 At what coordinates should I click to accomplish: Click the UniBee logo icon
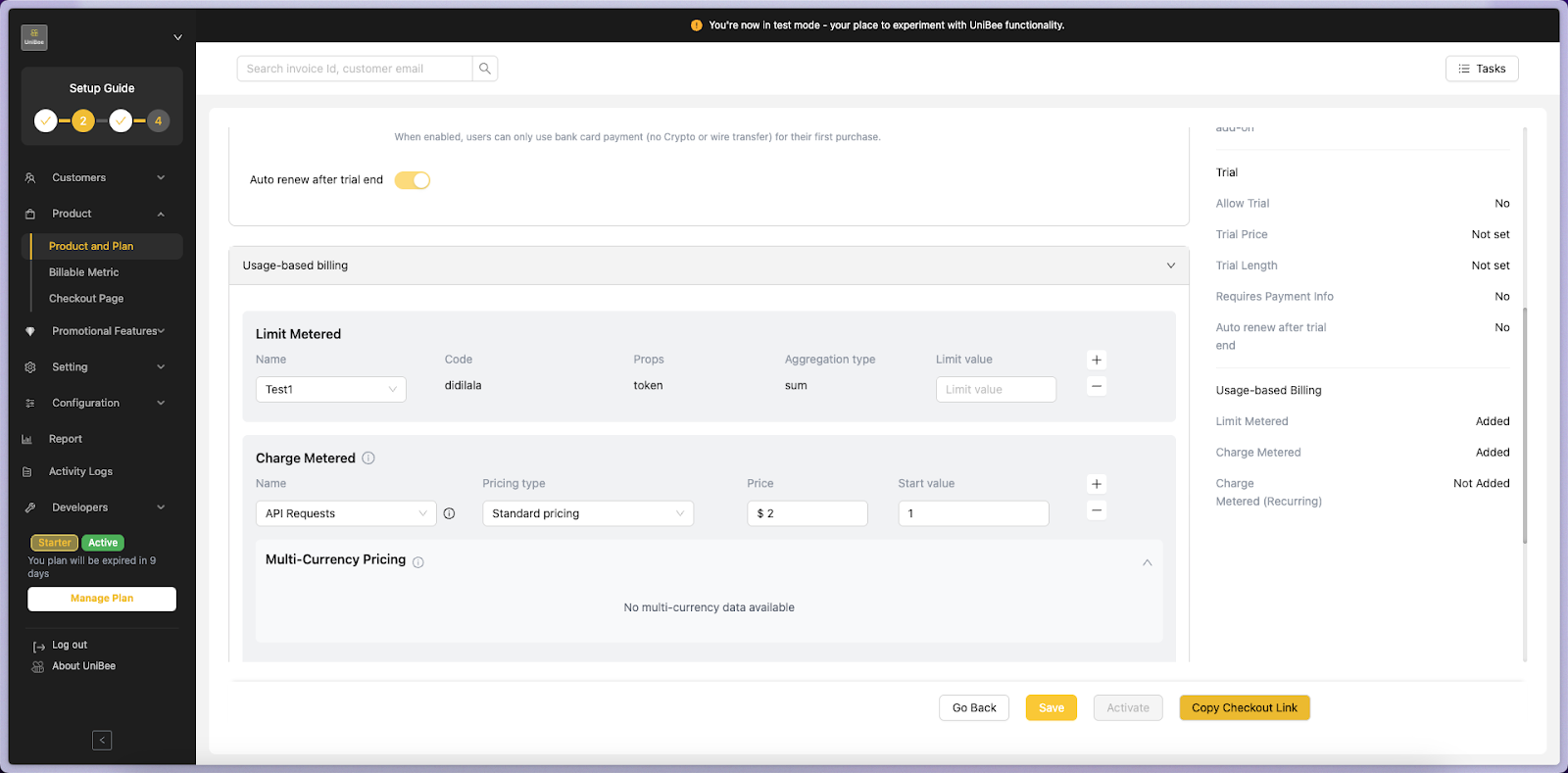[34, 37]
